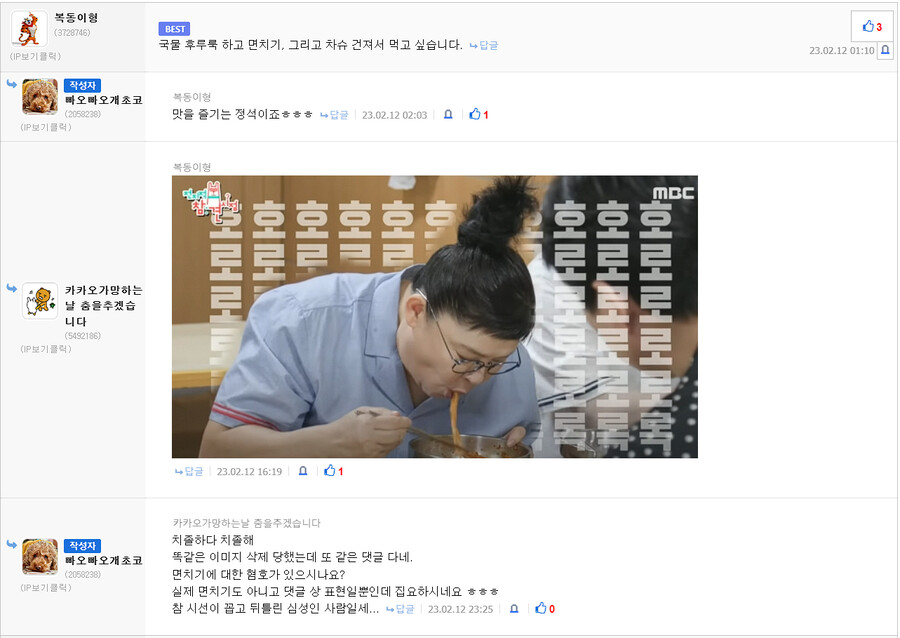
Task: Report the 23:25 reply with bell icon
Action: pyautogui.click(x=514, y=609)
